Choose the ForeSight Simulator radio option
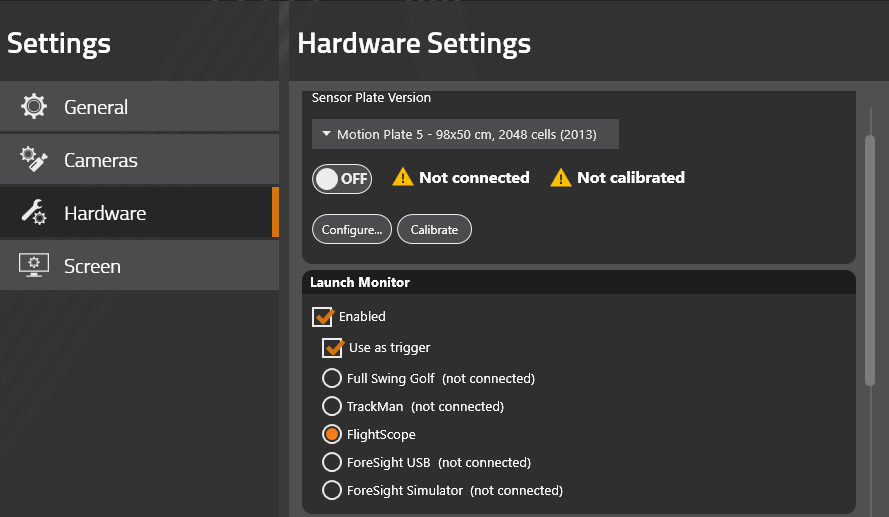The image size is (889, 517). 332,490
